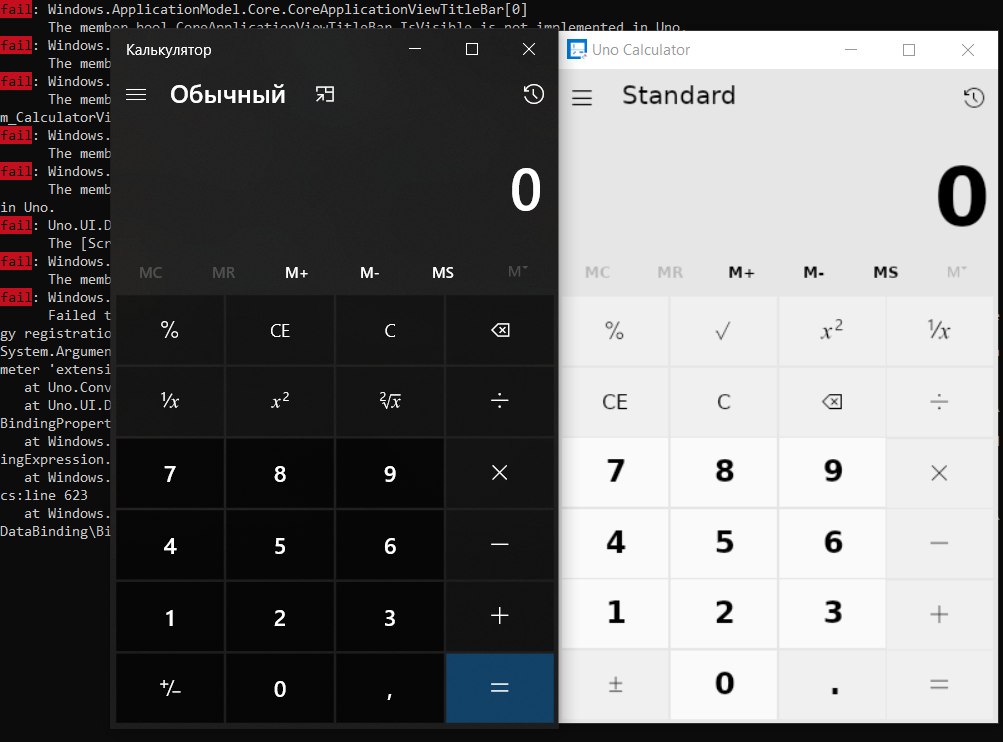
Task: Maximize the Uno Calculator window
Action: (x=908, y=50)
